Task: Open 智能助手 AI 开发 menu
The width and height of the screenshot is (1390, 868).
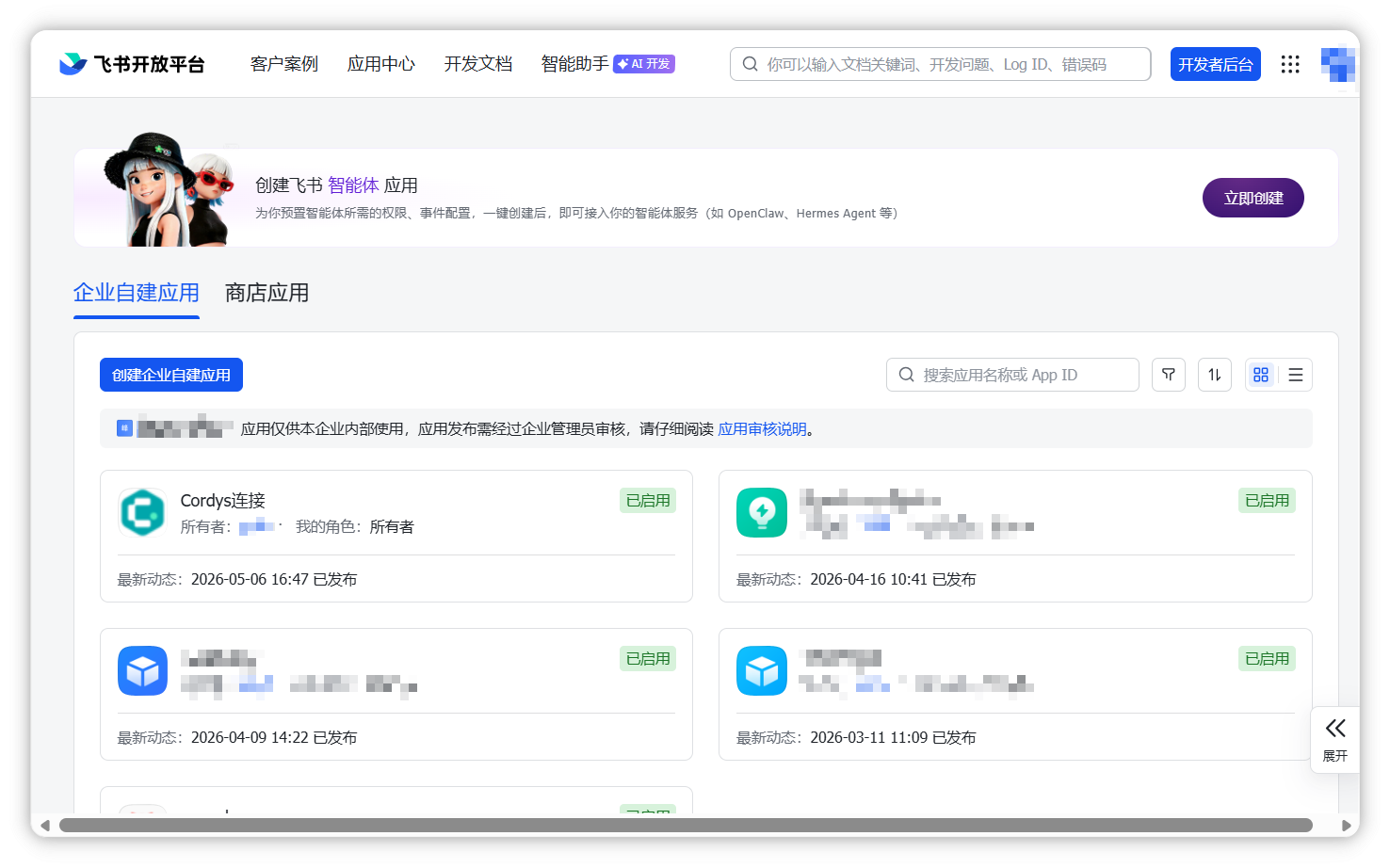Action: click(x=608, y=64)
